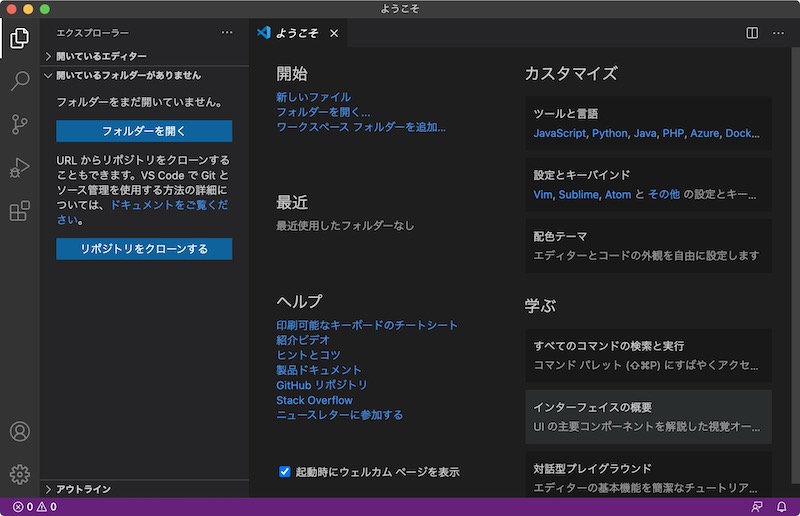Click フォルダーをまだ開いていません。 message
This screenshot has width=800, height=516.
tap(140, 102)
